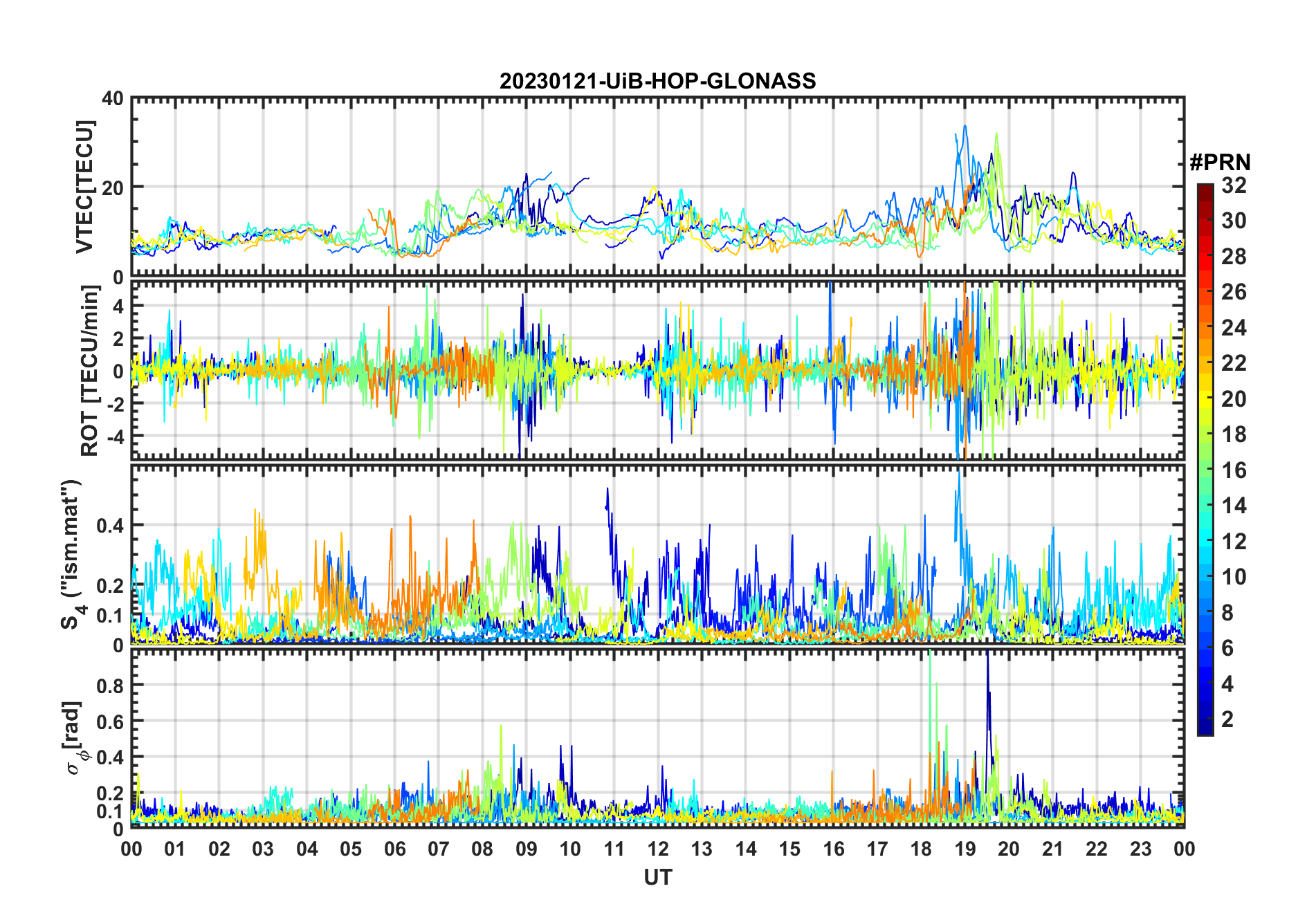This screenshot has height=920, width=1316.
Task: Click the 06 hour tick on the UT axis
Action: tap(394, 849)
